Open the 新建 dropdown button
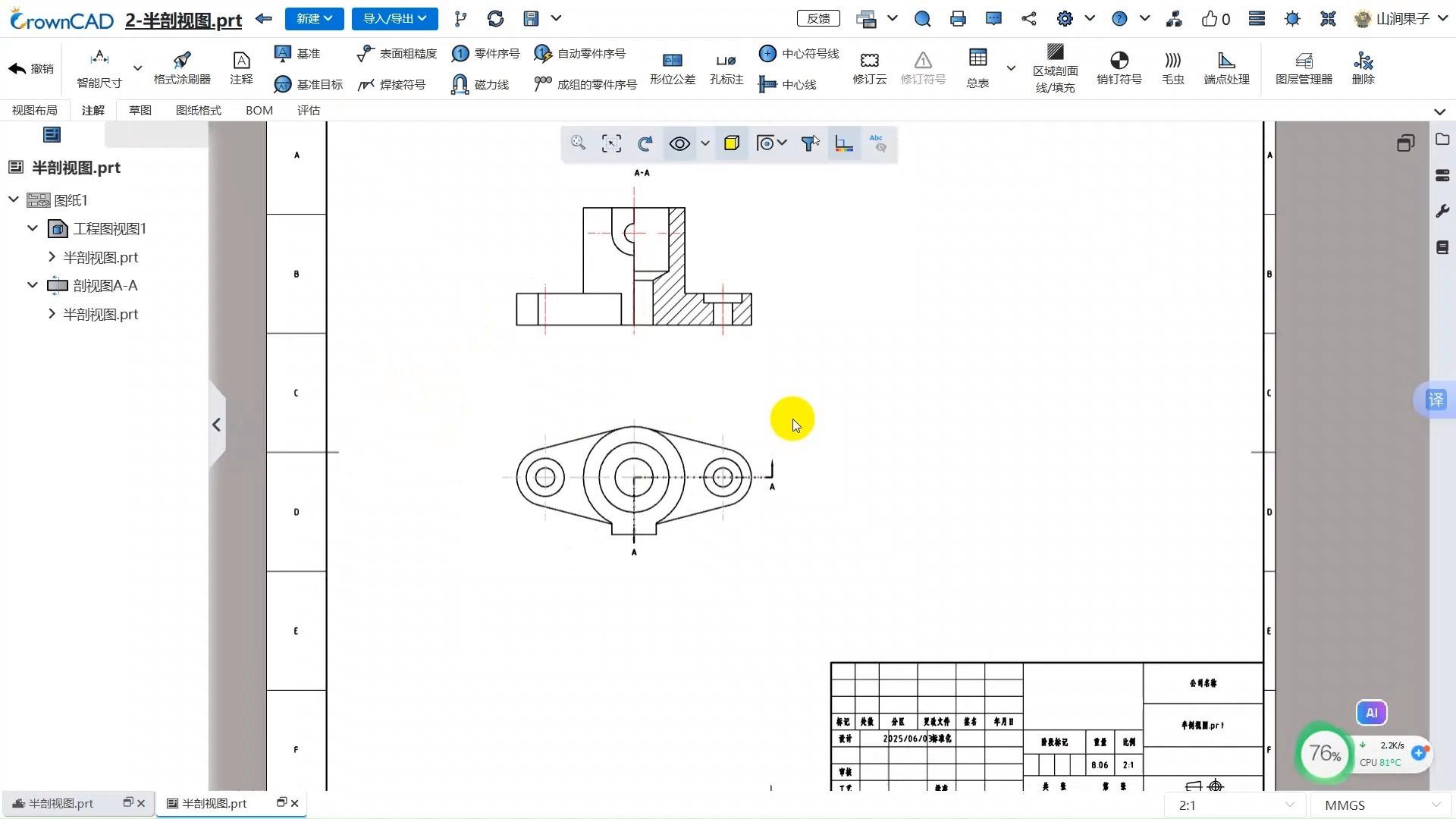The height and width of the screenshot is (819, 1456). click(x=314, y=18)
